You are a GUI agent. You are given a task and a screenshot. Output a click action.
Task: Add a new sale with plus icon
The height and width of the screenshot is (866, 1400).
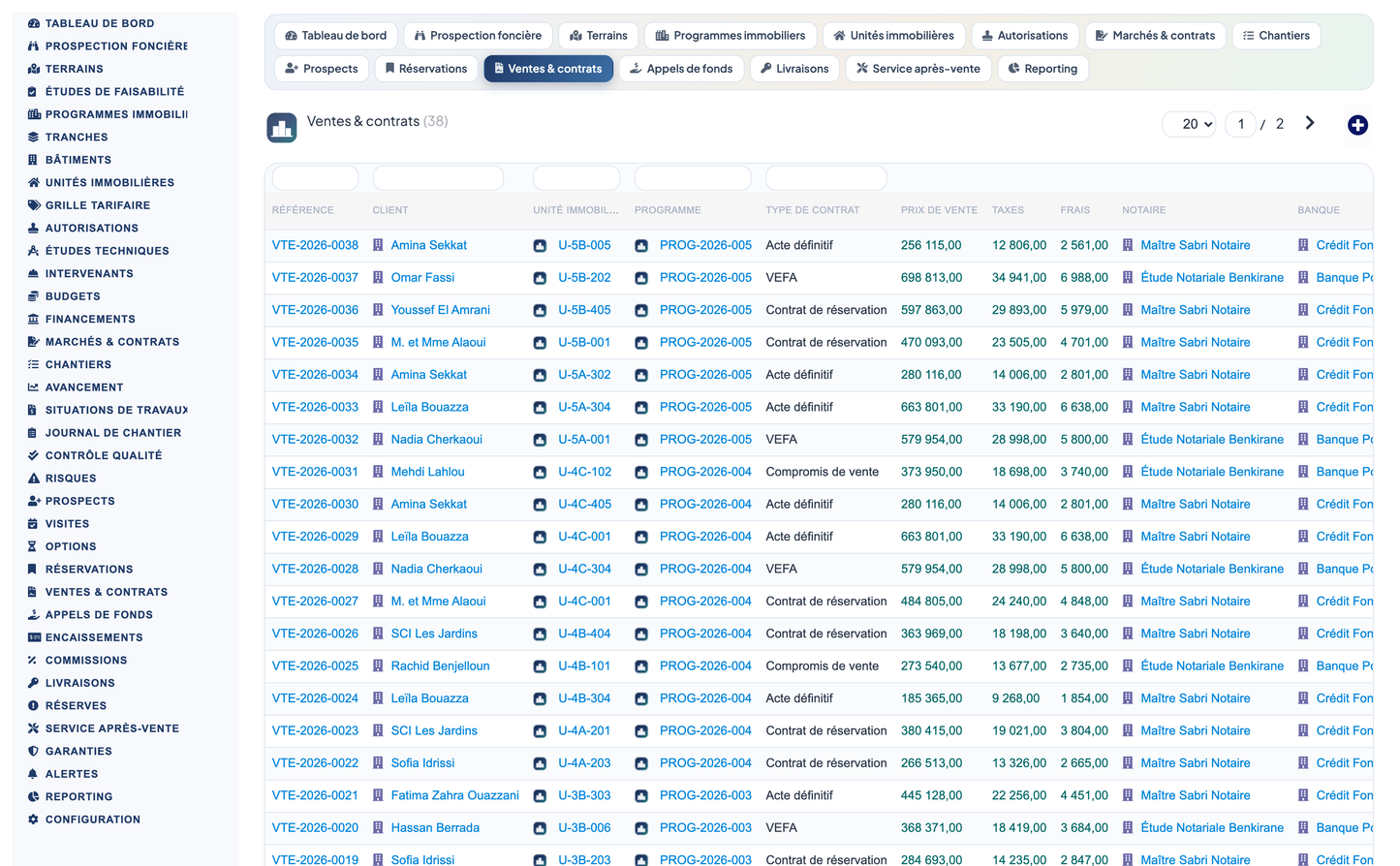[1357, 125]
